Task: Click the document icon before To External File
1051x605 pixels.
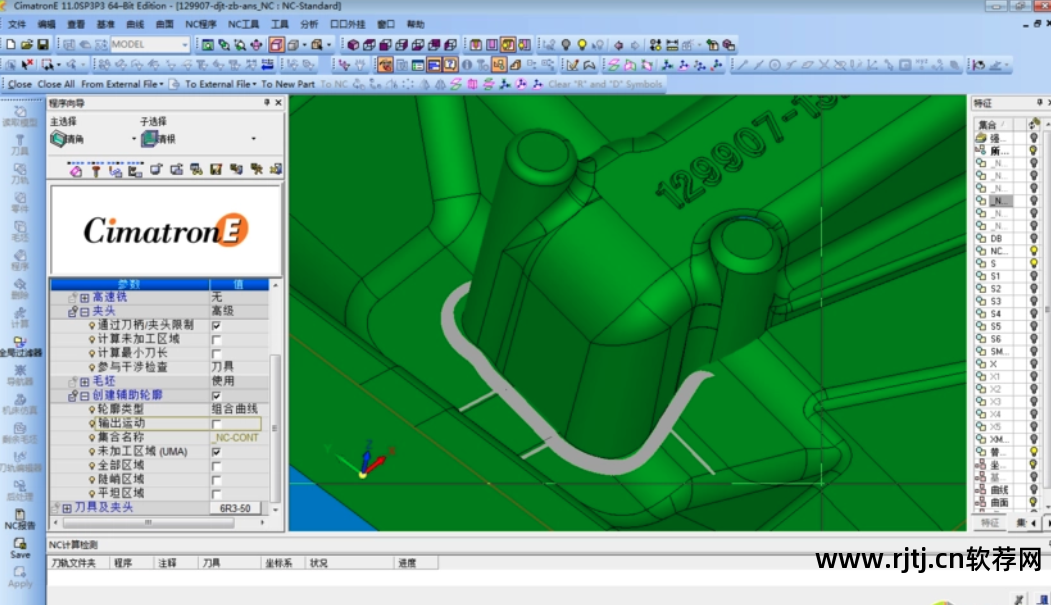Action: (x=174, y=84)
